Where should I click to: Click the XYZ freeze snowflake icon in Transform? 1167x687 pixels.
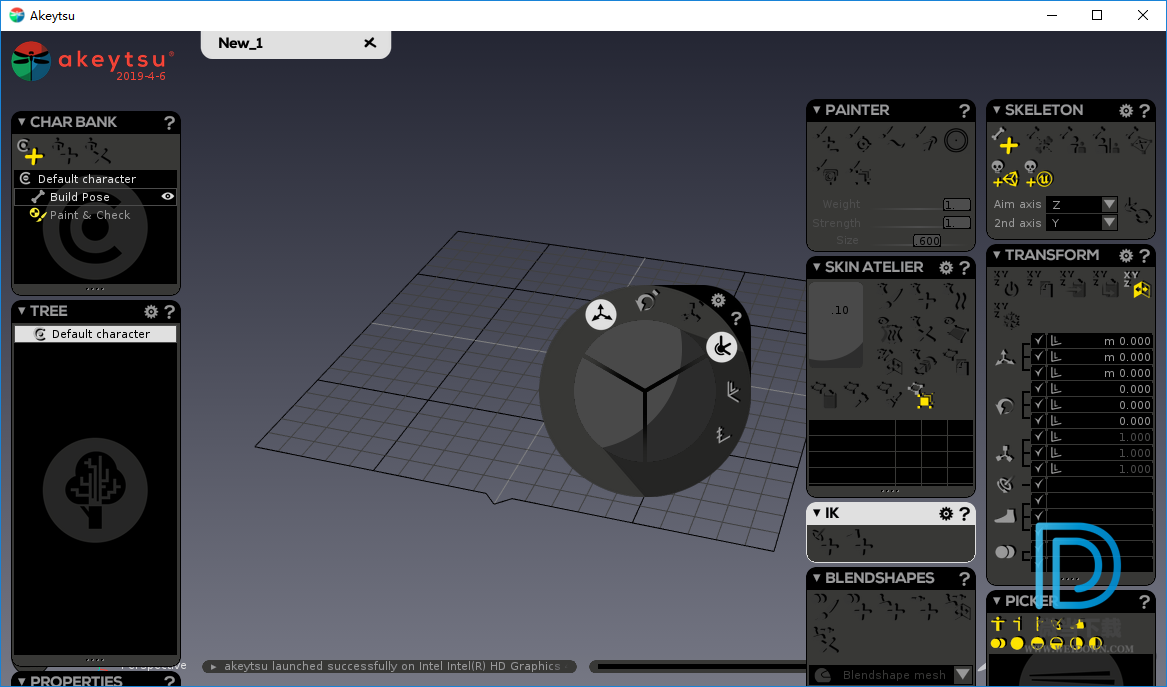click(x=1007, y=316)
